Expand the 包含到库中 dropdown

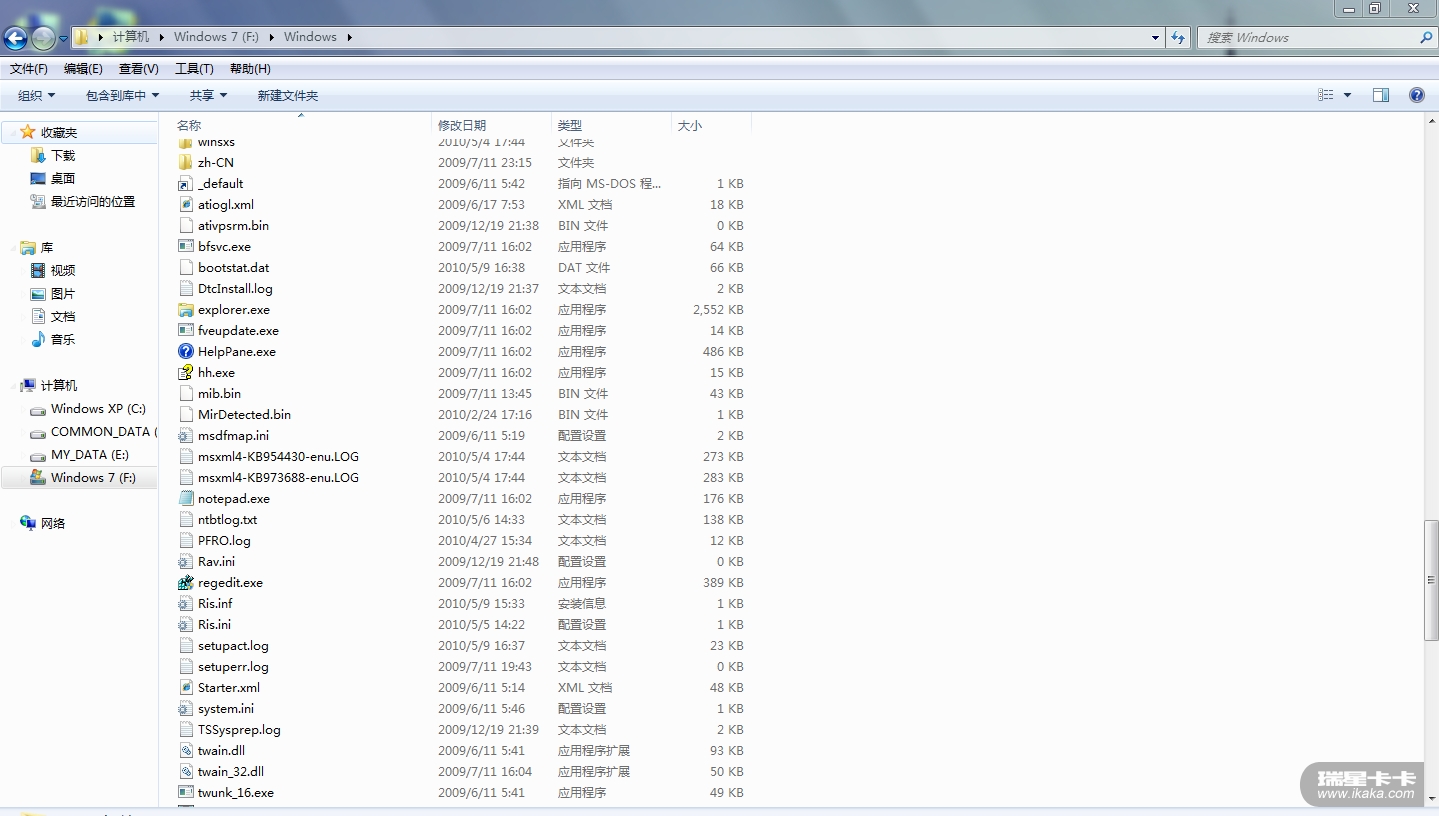point(122,96)
